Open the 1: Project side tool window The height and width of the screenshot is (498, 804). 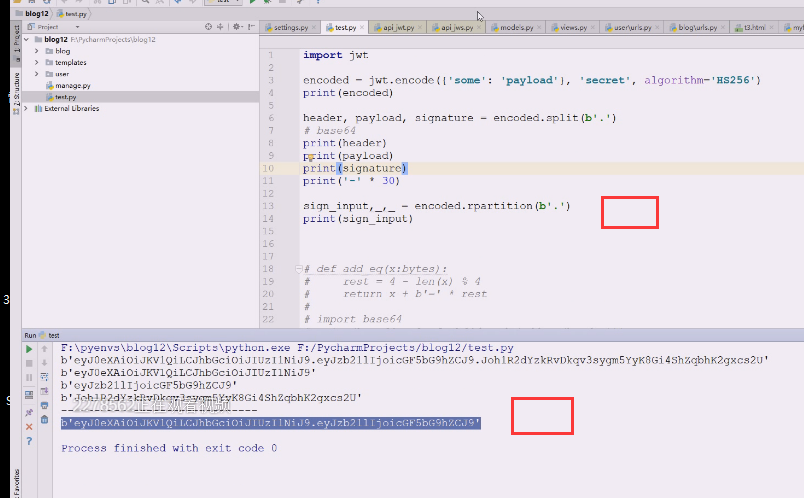pyautogui.click(x=16, y=42)
